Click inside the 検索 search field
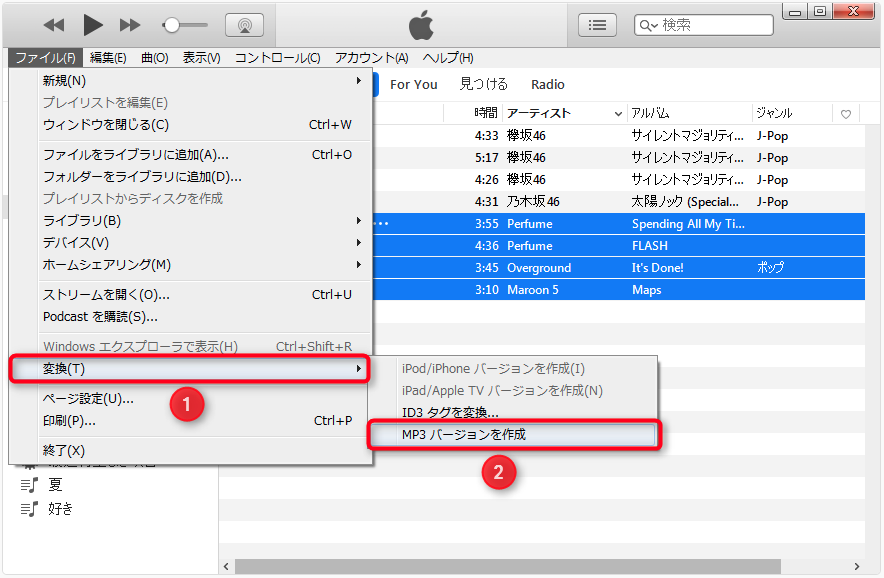Image resolution: width=884 pixels, height=578 pixels. (x=710, y=25)
